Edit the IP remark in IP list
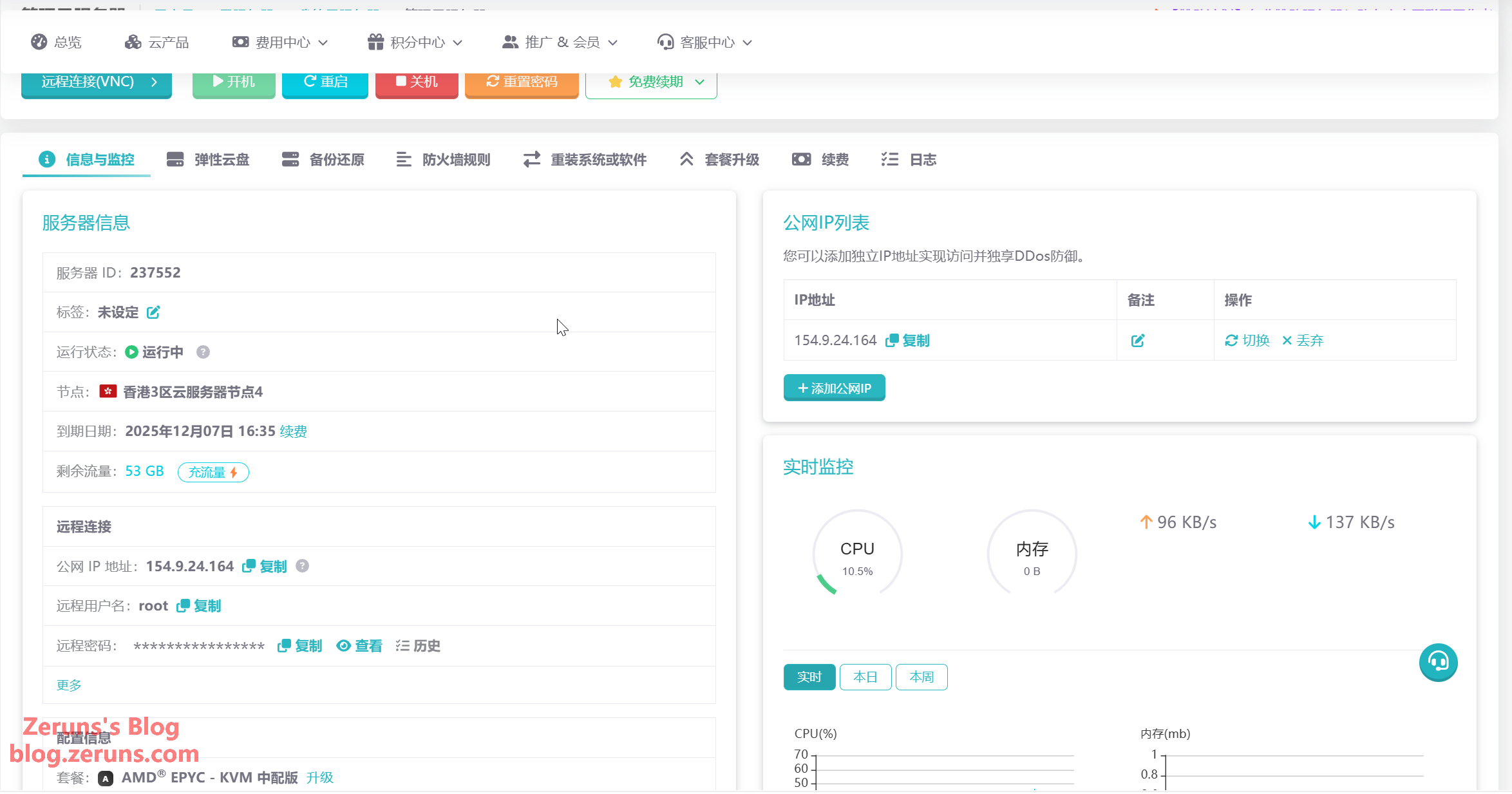This screenshot has width=1512, height=794. pyautogui.click(x=1138, y=341)
